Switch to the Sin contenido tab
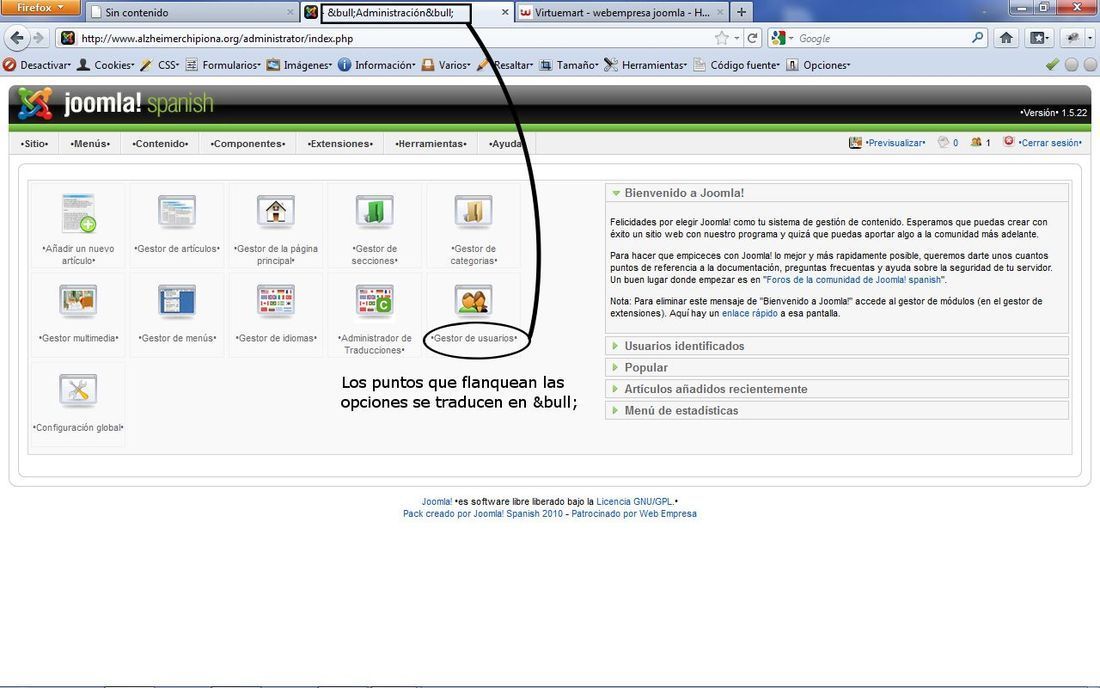Viewport: 1100px width, 688px height. [192, 12]
